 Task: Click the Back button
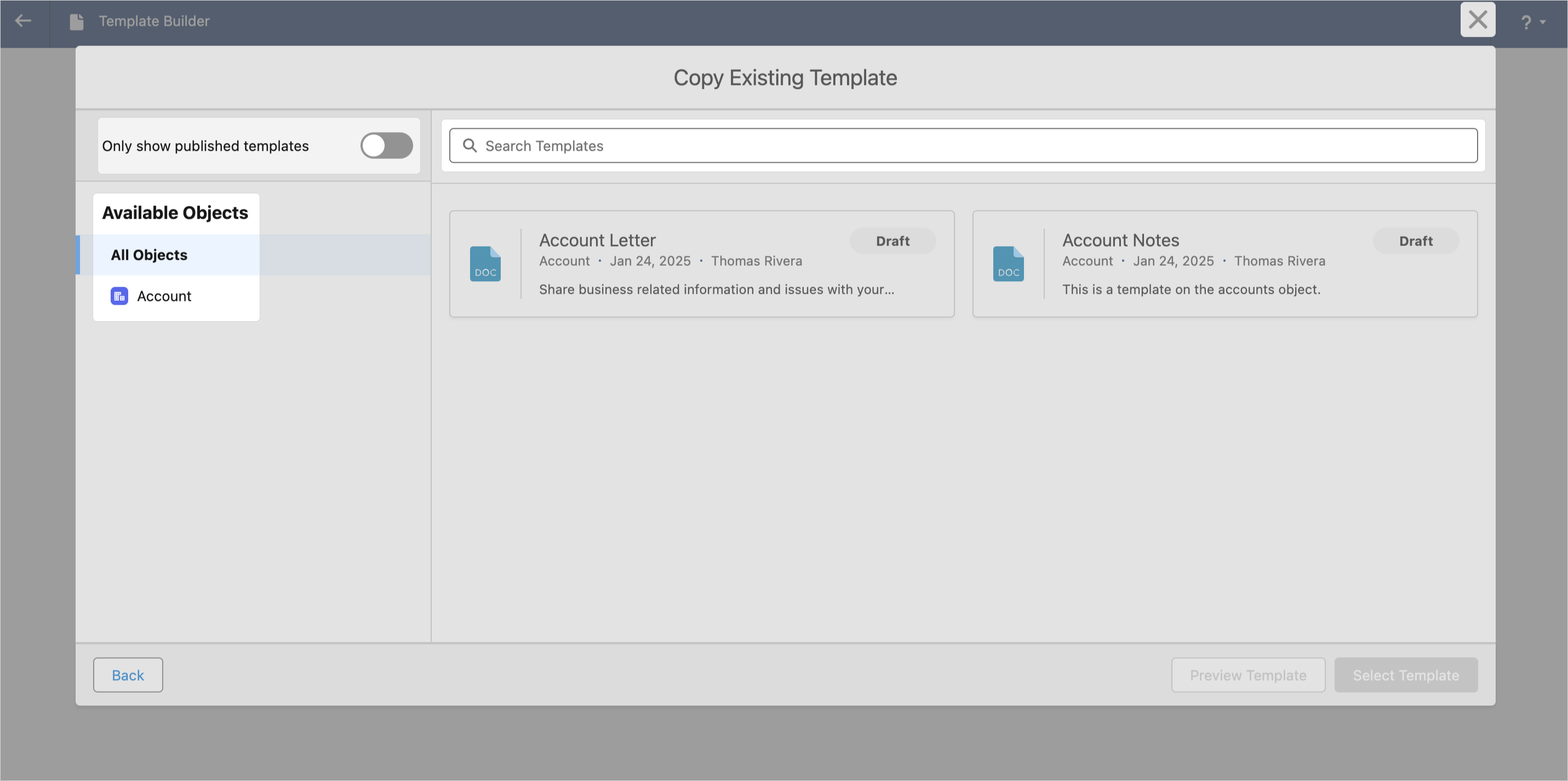pos(128,675)
